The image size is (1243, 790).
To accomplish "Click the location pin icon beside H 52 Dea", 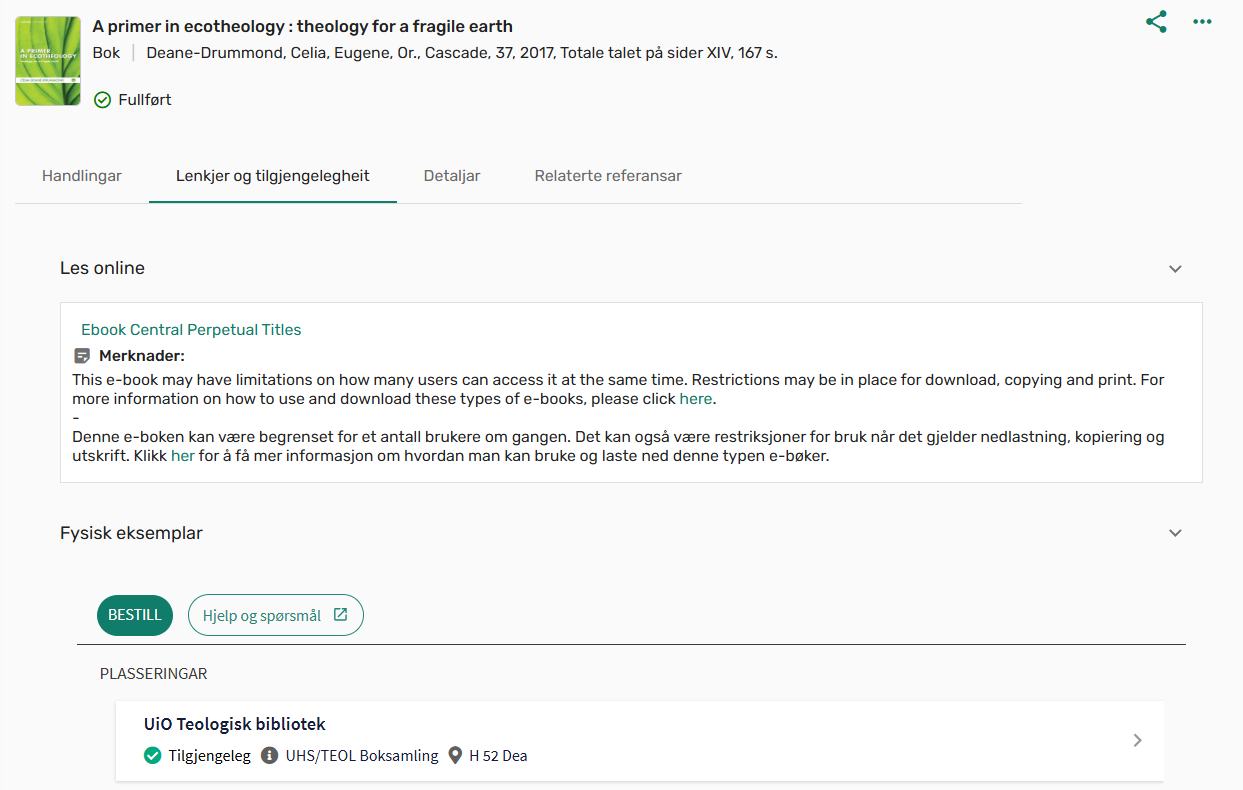I will pyautogui.click(x=456, y=756).
